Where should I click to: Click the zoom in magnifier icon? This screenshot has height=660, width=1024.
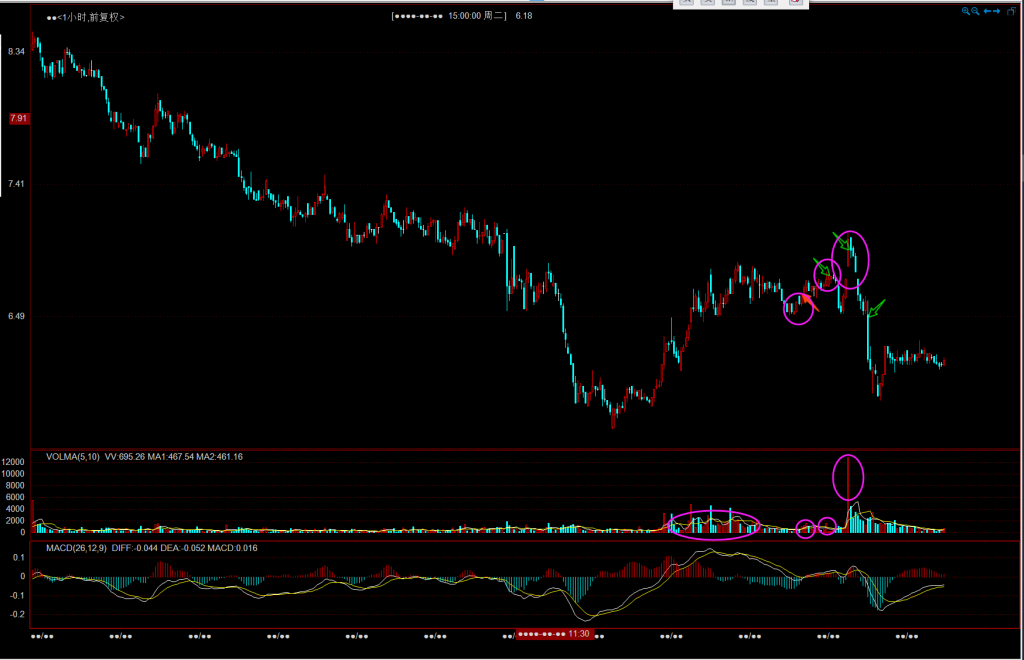pyautogui.click(x=966, y=11)
